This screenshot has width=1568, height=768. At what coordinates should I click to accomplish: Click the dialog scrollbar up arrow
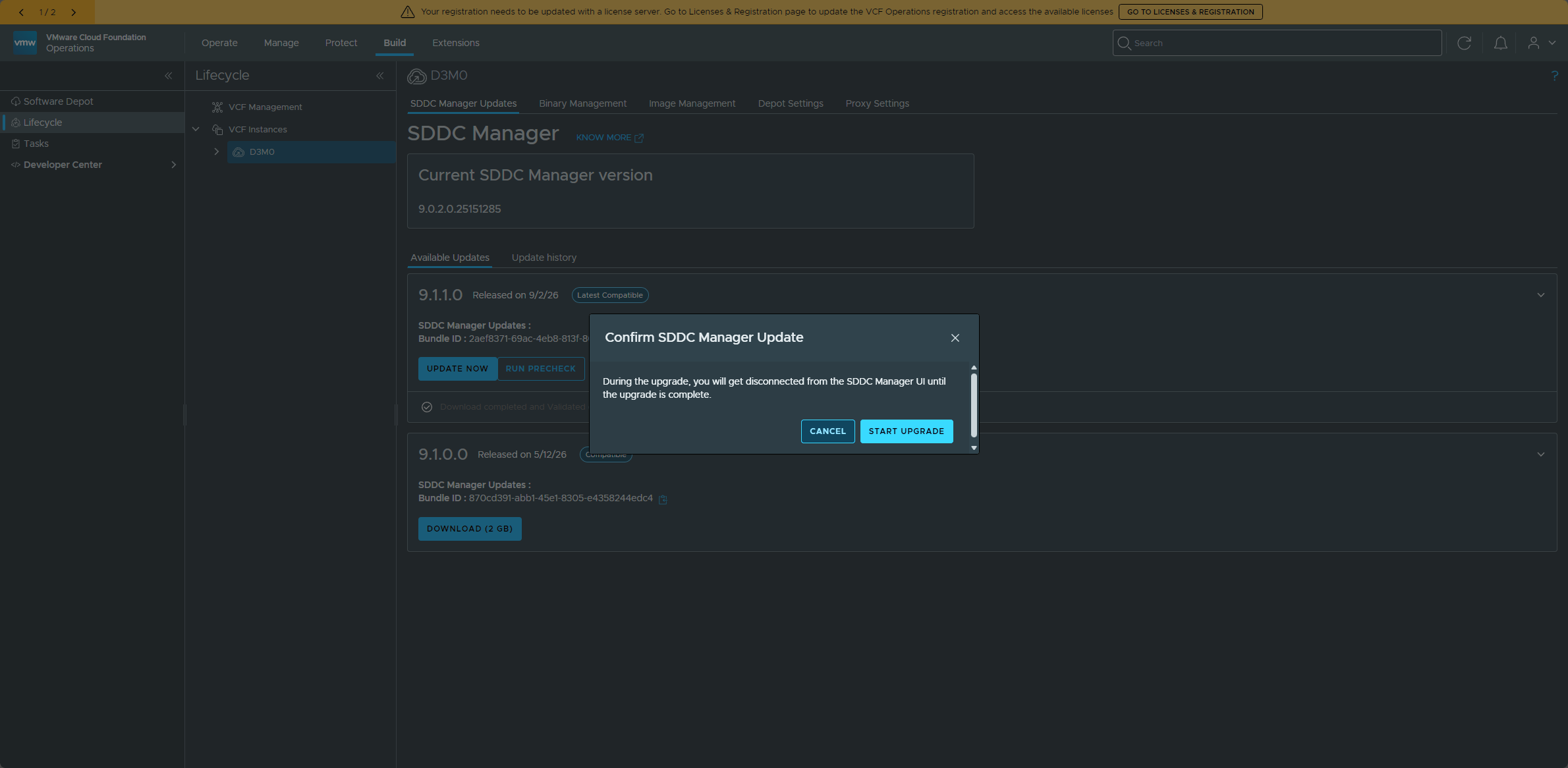coord(974,368)
